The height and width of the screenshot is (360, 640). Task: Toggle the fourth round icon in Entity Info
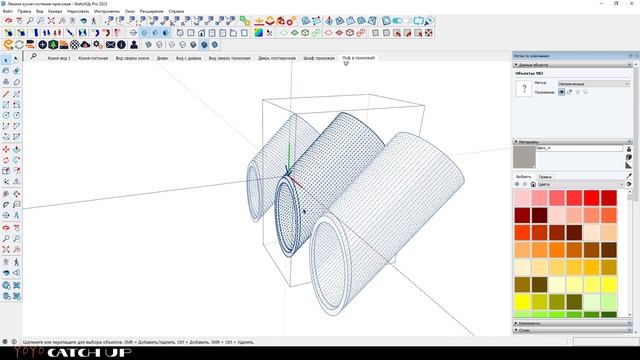(x=585, y=92)
